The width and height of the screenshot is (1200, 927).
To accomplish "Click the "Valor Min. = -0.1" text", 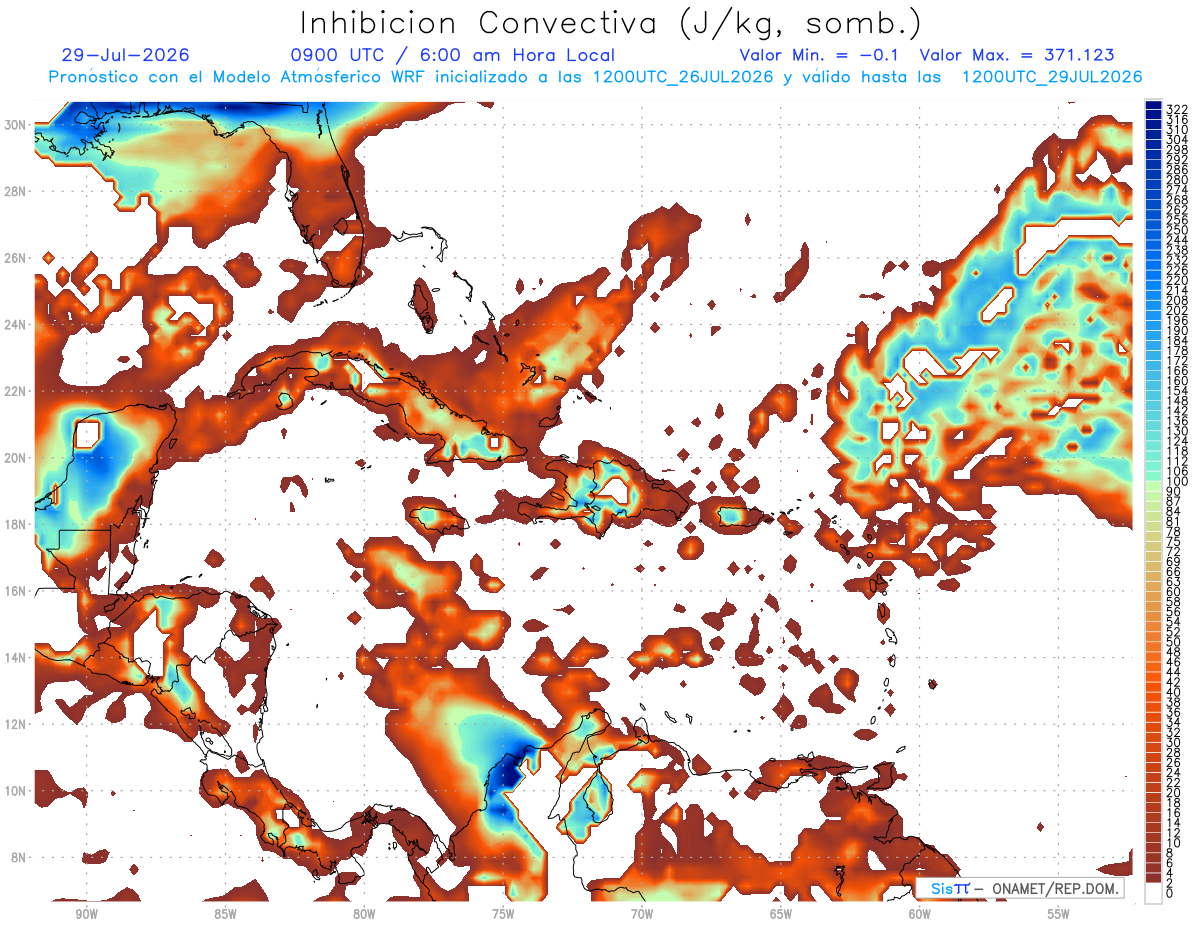I will 820,55.
